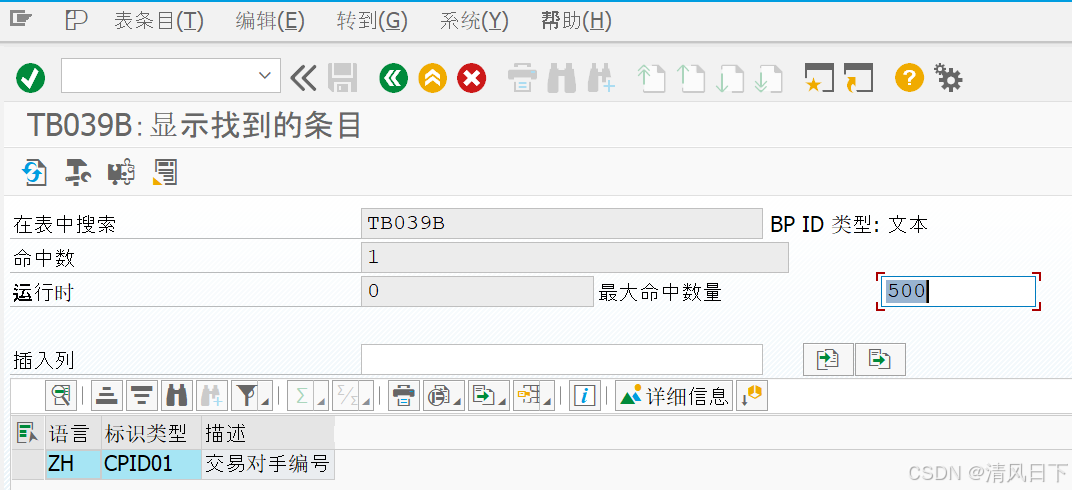The width and height of the screenshot is (1072, 490).
Task: Open the 编辑(E) menu
Action: coord(270,21)
